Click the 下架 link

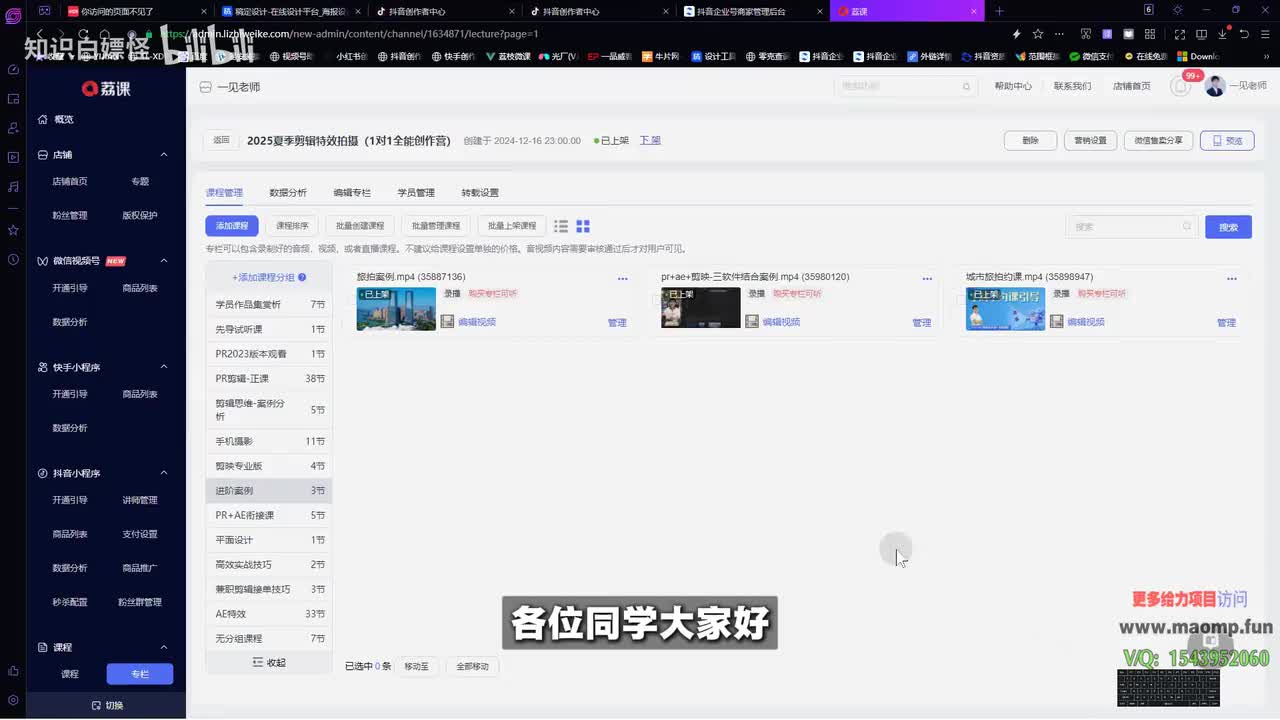point(650,140)
